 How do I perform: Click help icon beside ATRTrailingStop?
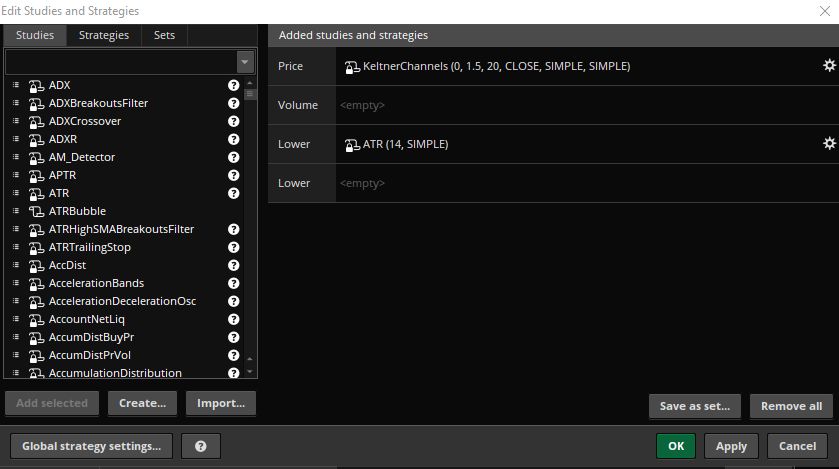point(234,247)
